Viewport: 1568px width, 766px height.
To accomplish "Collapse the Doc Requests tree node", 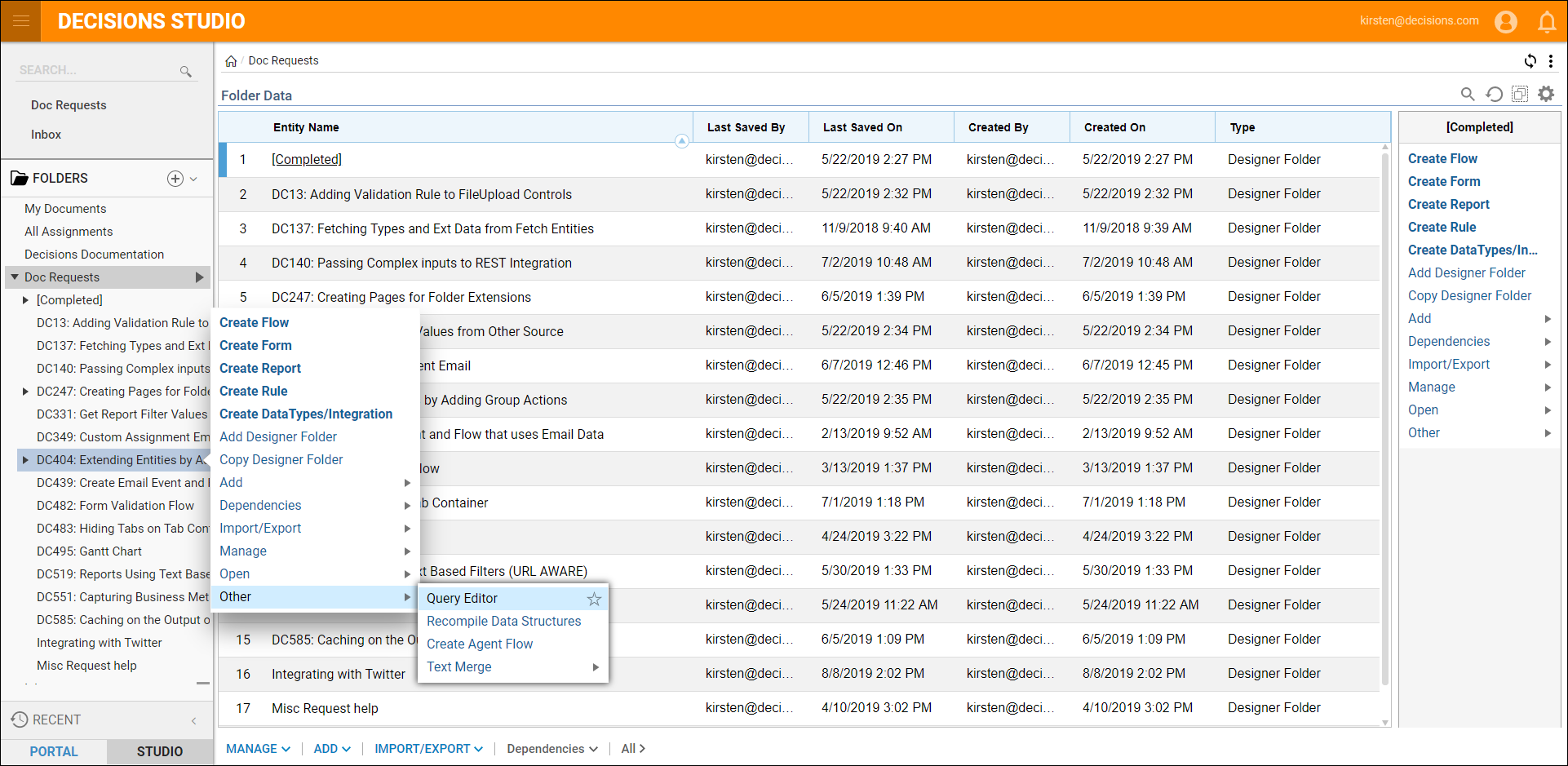I will coord(15,277).
